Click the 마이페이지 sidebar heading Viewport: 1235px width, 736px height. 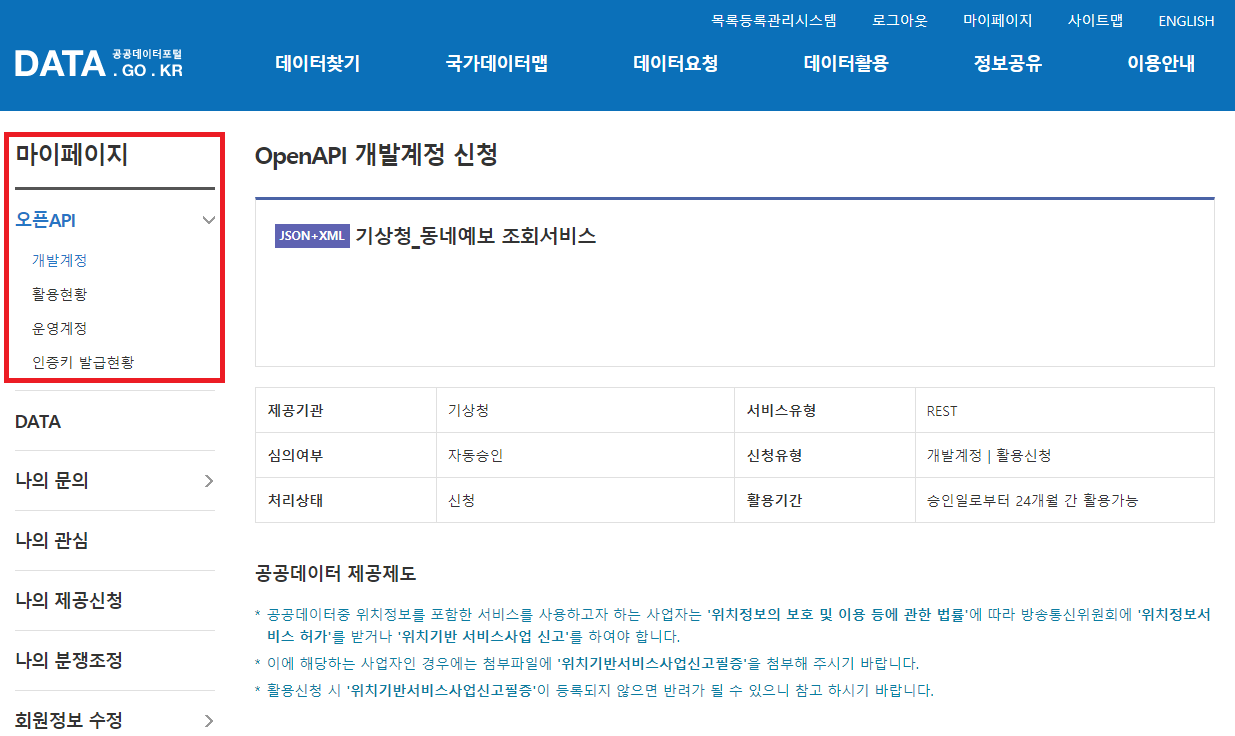(x=72, y=155)
